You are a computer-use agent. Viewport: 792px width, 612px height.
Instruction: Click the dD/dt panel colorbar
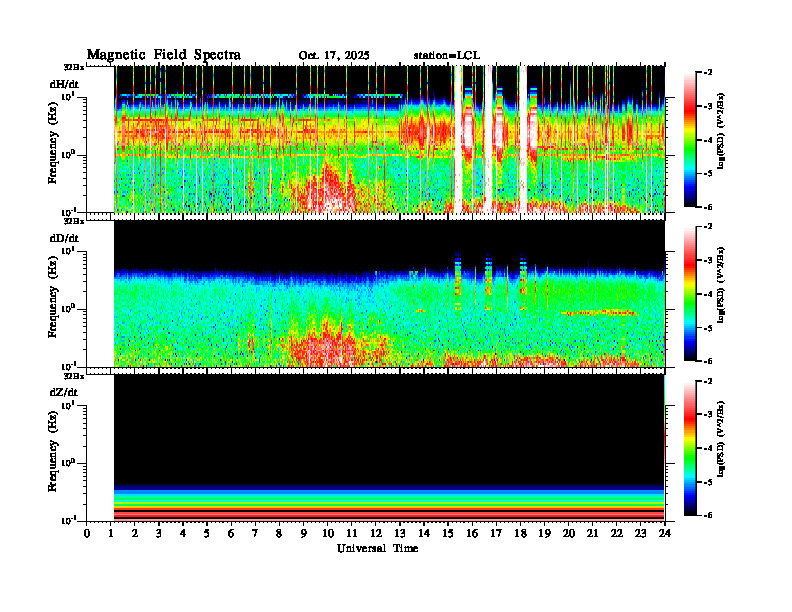point(690,293)
